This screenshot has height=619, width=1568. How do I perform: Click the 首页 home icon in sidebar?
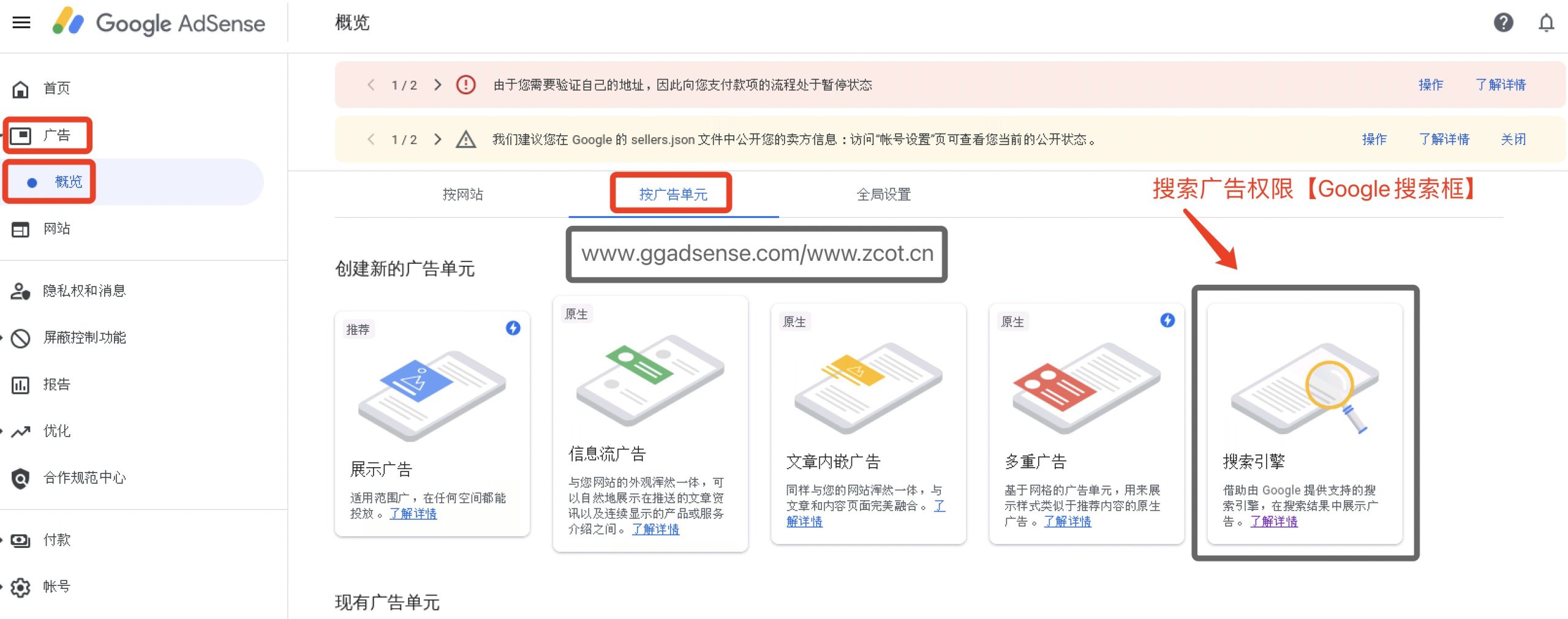pos(21,89)
